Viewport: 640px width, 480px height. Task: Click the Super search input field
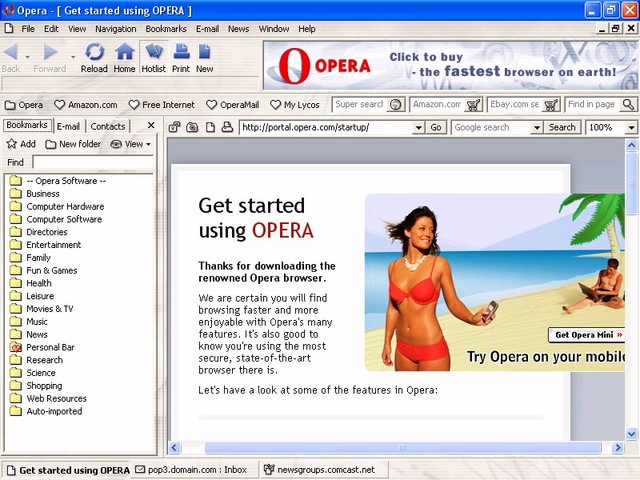coord(360,104)
